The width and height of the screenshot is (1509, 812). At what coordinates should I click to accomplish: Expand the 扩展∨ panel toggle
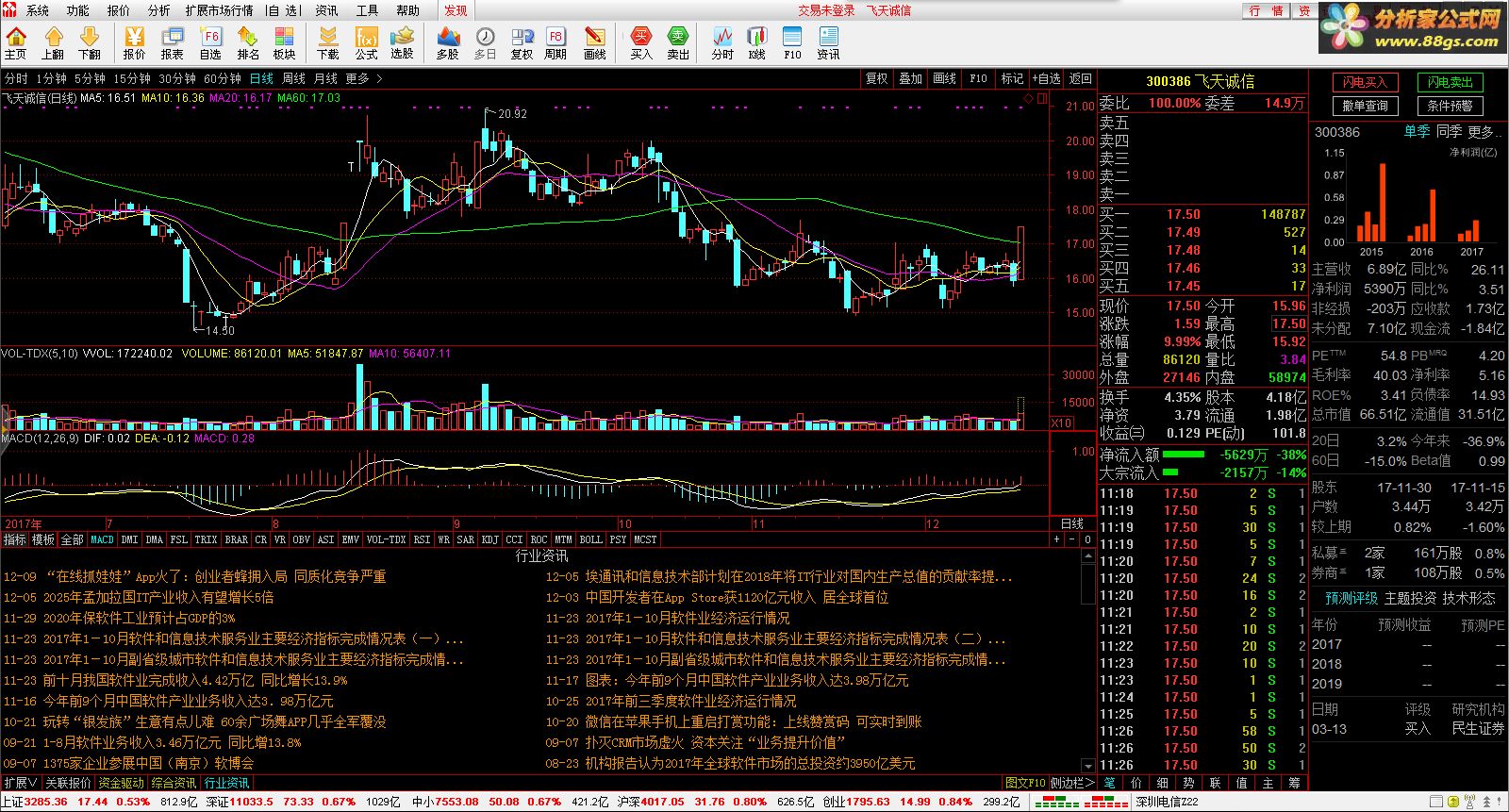pyautogui.click(x=21, y=783)
